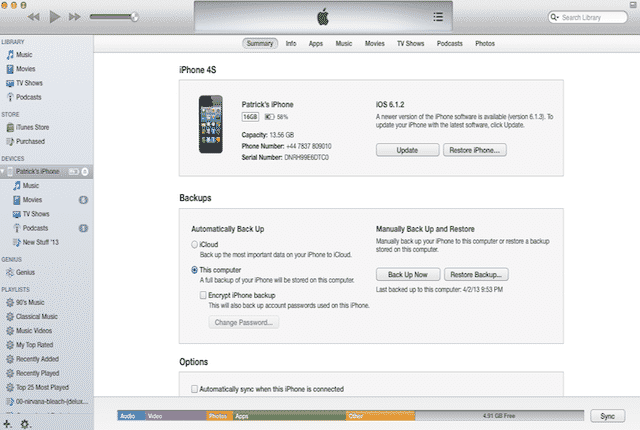Open the Recently Added playlist

point(33,359)
